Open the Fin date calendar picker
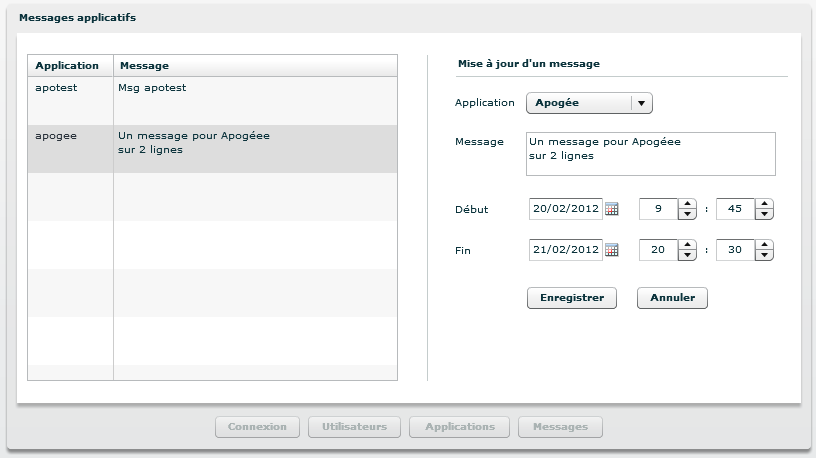This screenshot has width=816, height=458. point(612,250)
